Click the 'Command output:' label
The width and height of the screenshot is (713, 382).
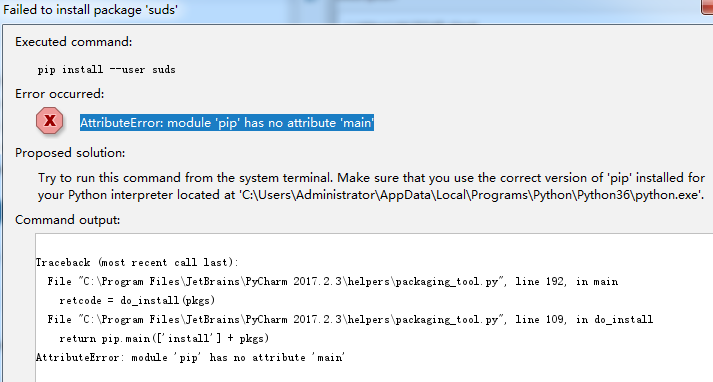pos(68,220)
